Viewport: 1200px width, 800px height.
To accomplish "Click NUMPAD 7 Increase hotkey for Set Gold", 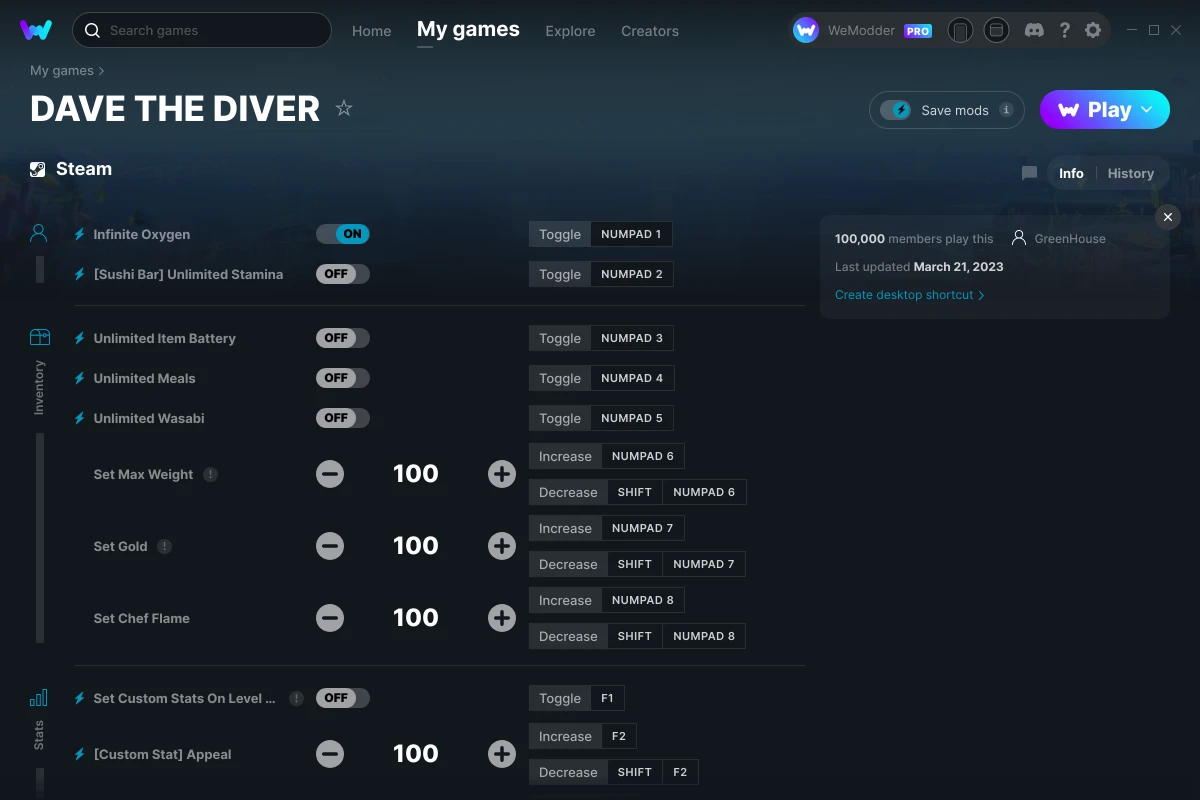I will coord(642,528).
